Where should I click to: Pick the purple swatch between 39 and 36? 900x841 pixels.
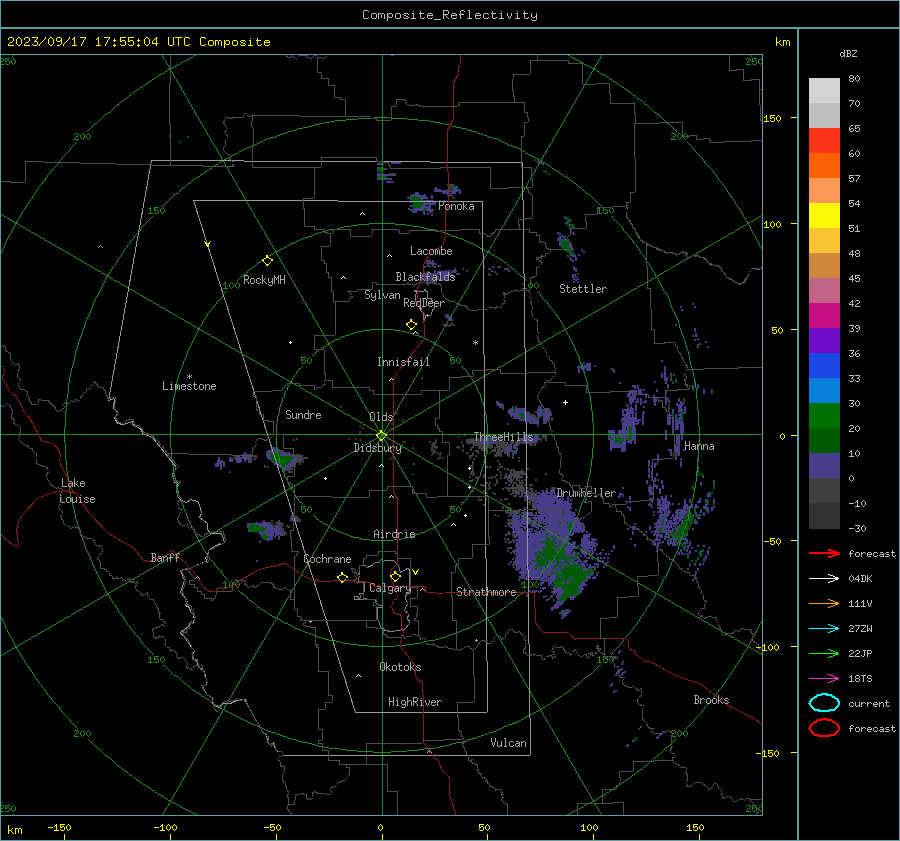824,341
